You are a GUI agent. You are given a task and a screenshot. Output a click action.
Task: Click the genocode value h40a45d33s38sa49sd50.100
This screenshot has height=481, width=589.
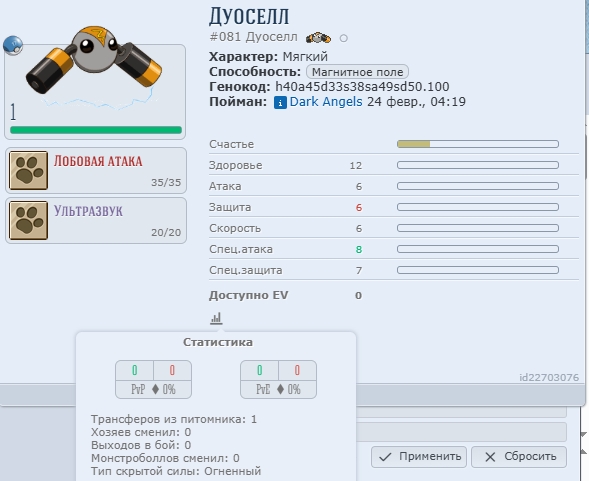(x=362, y=87)
